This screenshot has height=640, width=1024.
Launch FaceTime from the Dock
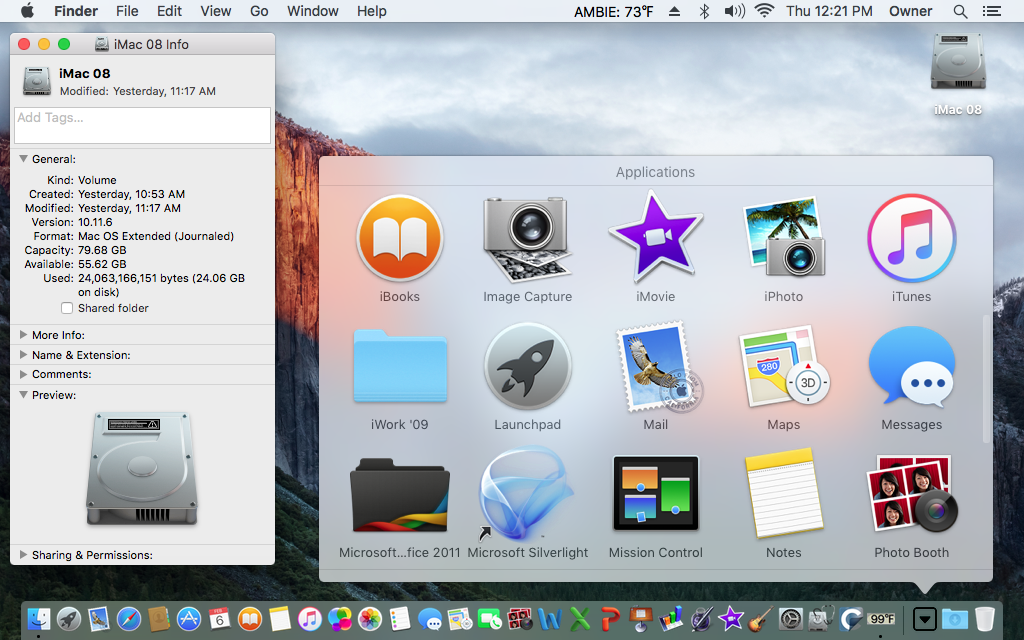(489, 618)
